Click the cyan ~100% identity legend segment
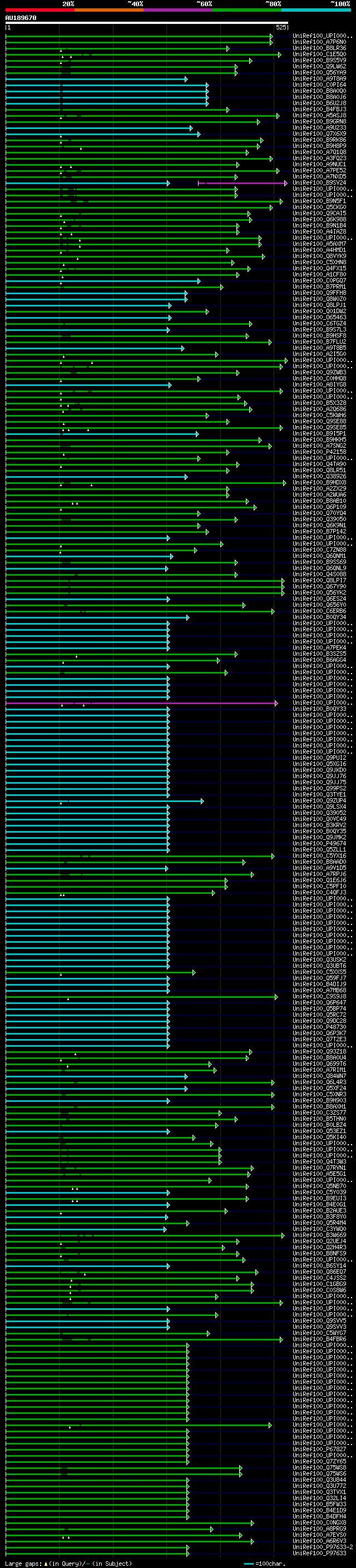356x1568 pixels. point(316,10)
